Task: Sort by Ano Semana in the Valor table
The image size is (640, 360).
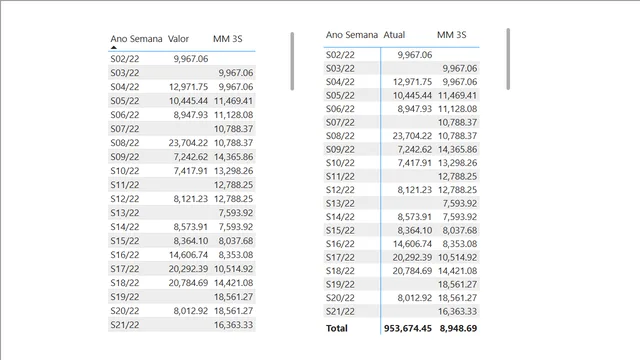Action: point(136,39)
